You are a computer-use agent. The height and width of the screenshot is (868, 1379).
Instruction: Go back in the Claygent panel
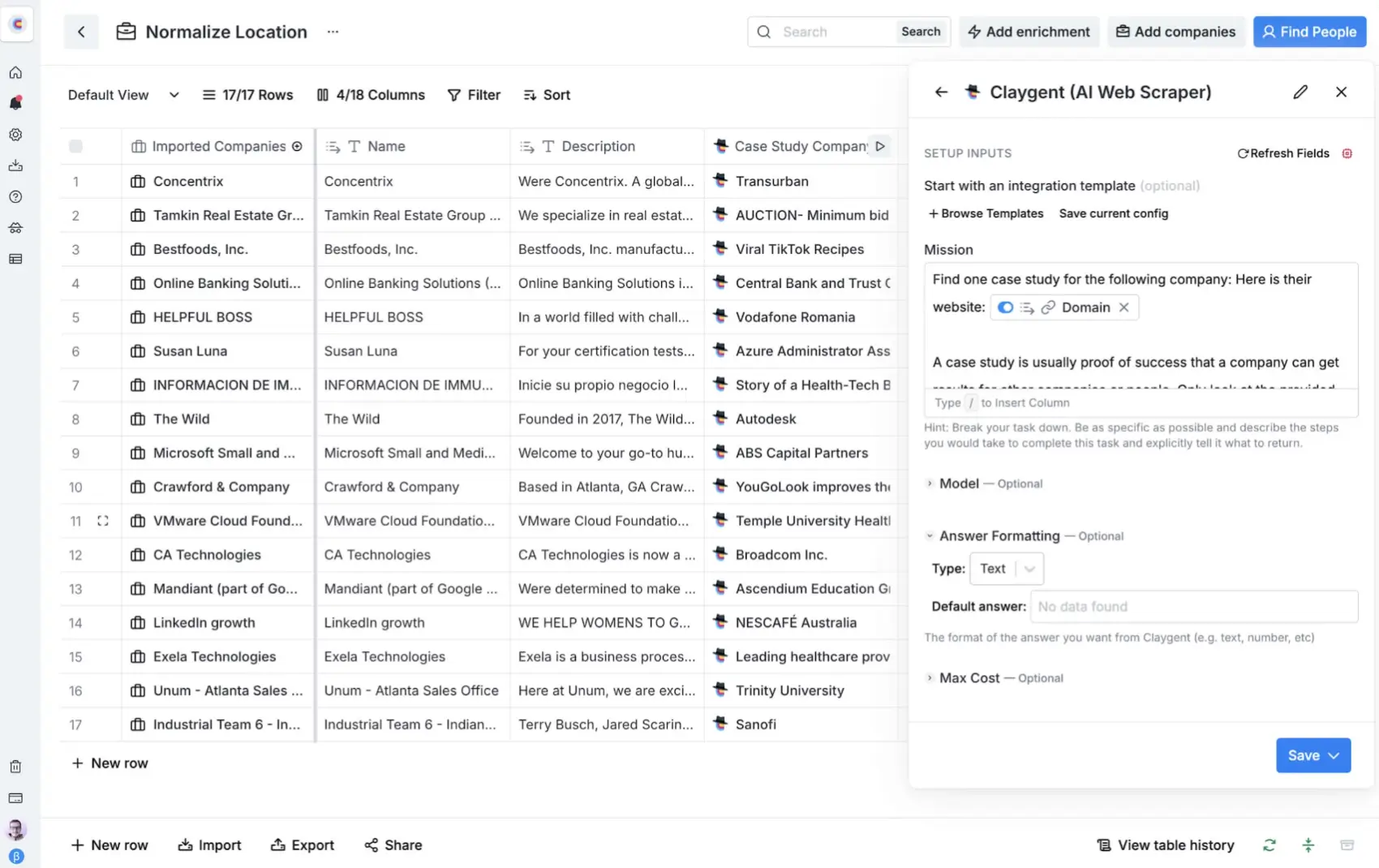click(x=941, y=92)
